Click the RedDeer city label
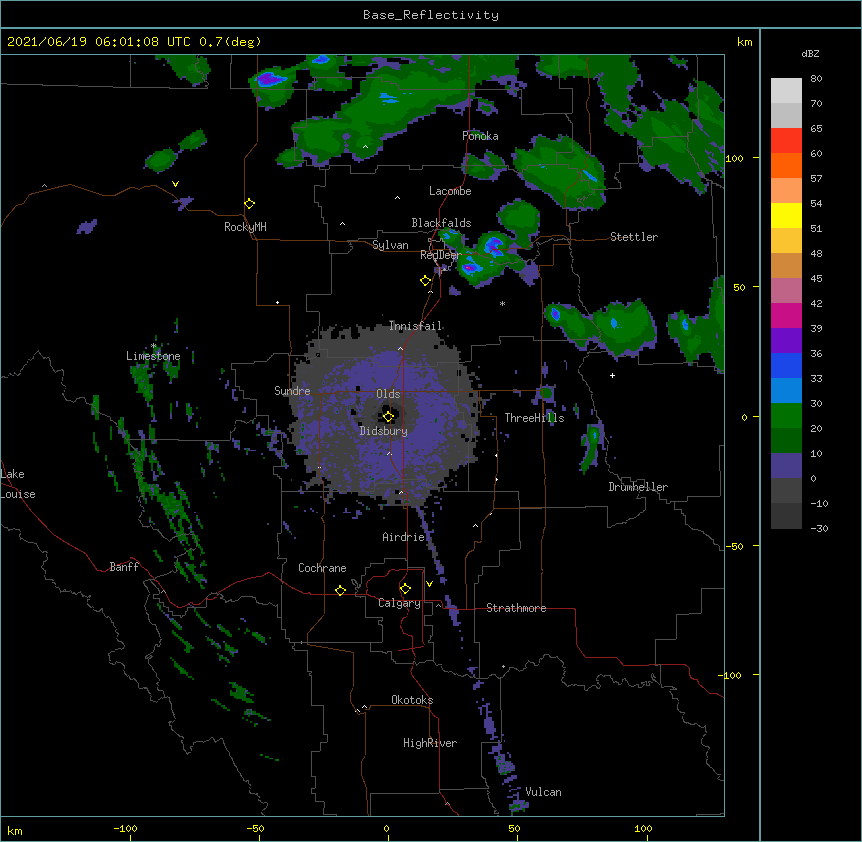Image resolution: width=862 pixels, height=842 pixels. click(x=440, y=255)
